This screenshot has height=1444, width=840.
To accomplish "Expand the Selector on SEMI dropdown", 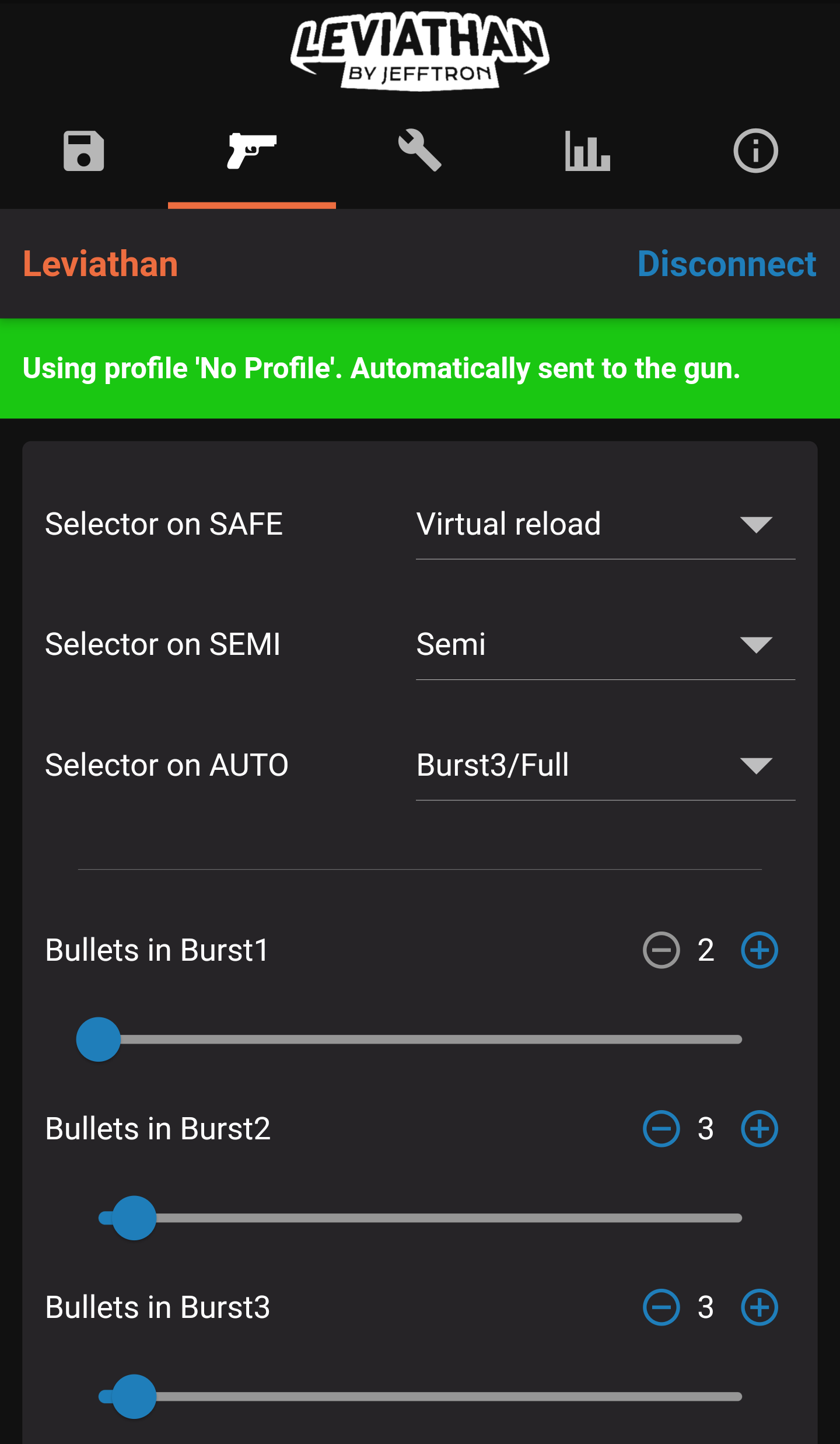I will point(605,644).
